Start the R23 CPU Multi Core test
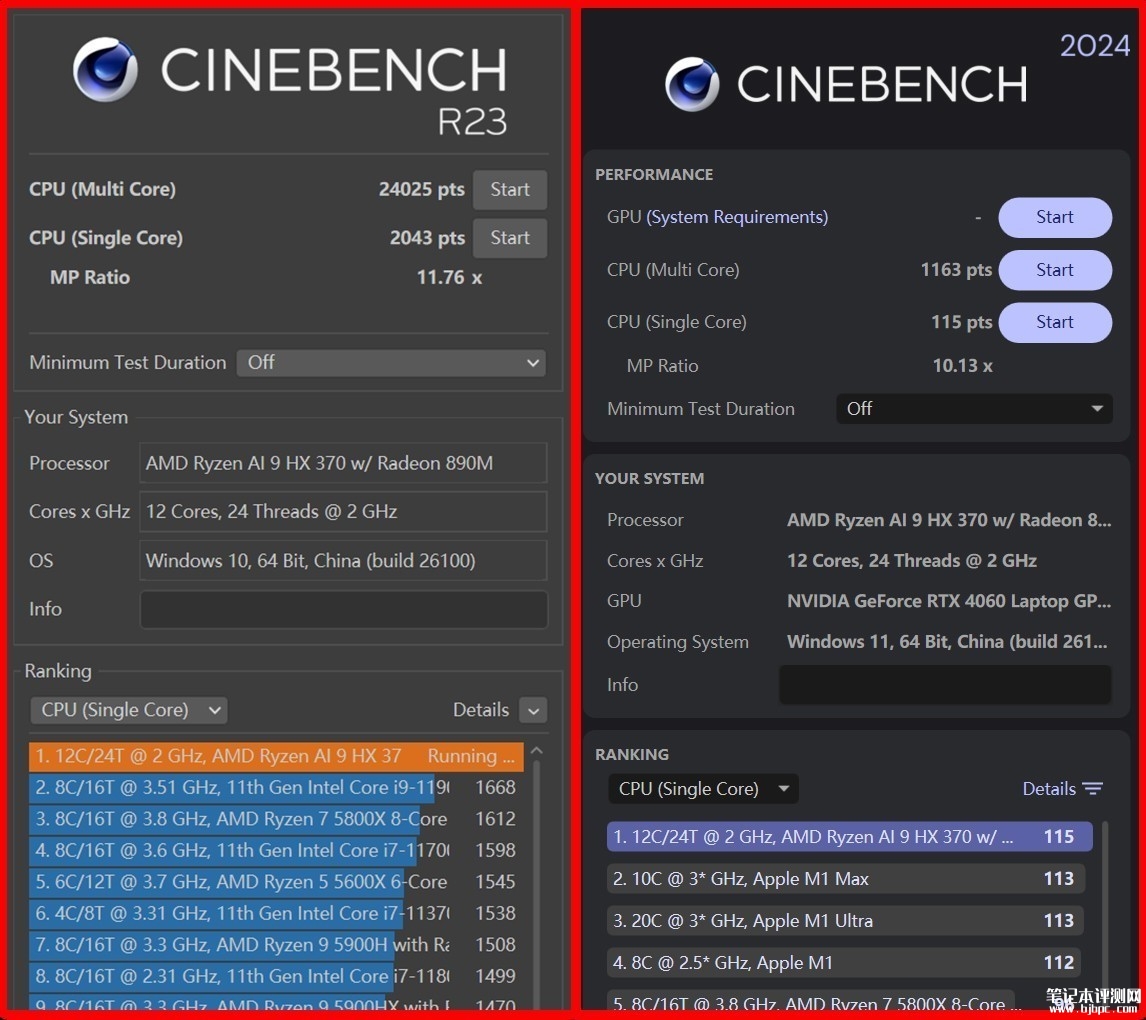 pos(509,189)
